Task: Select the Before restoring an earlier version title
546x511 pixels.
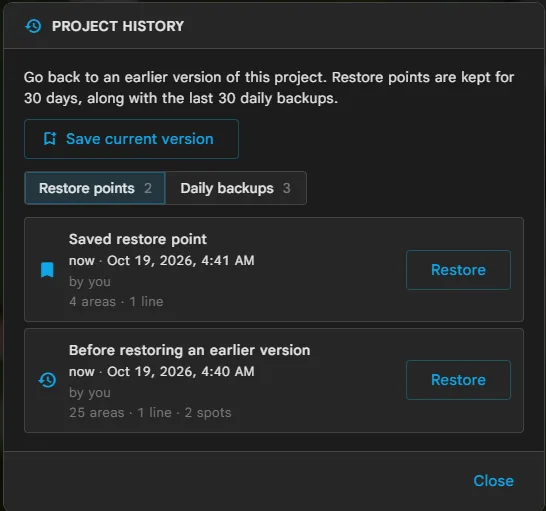Action: click(x=189, y=350)
